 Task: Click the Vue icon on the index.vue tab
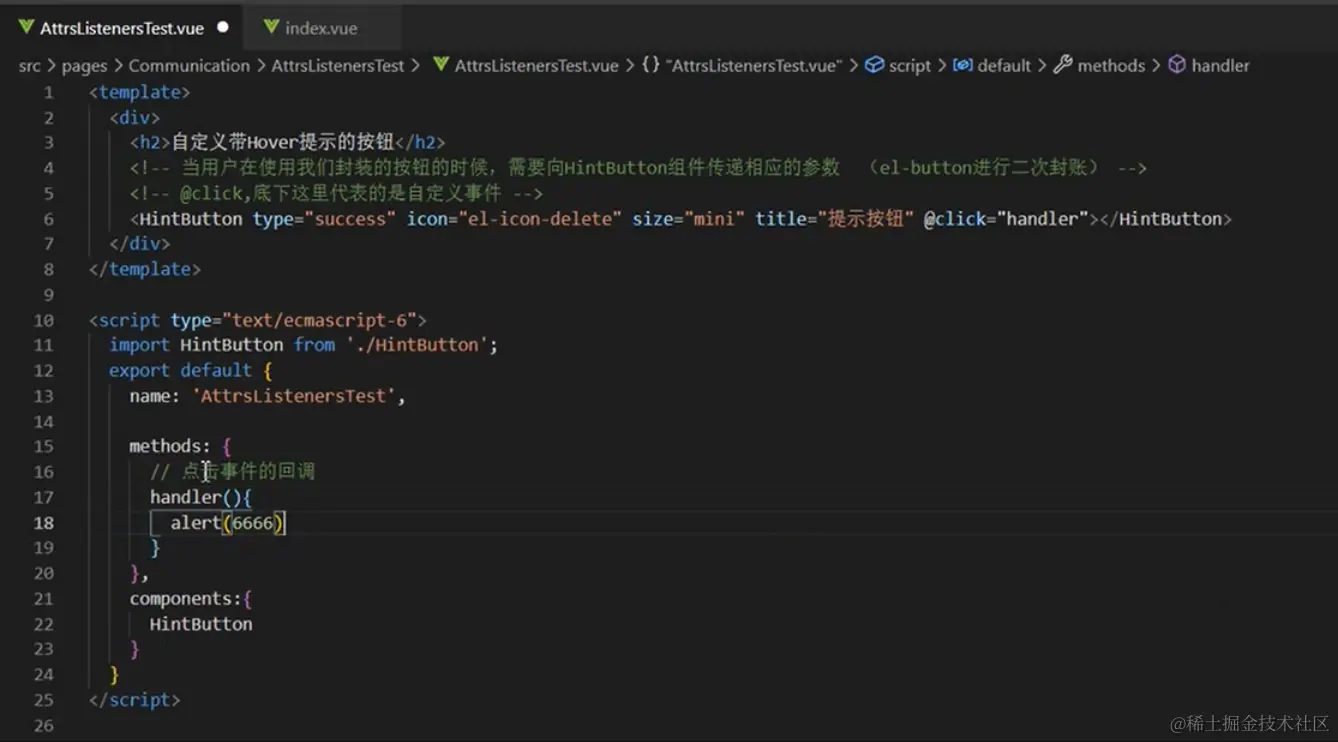tap(271, 27)
